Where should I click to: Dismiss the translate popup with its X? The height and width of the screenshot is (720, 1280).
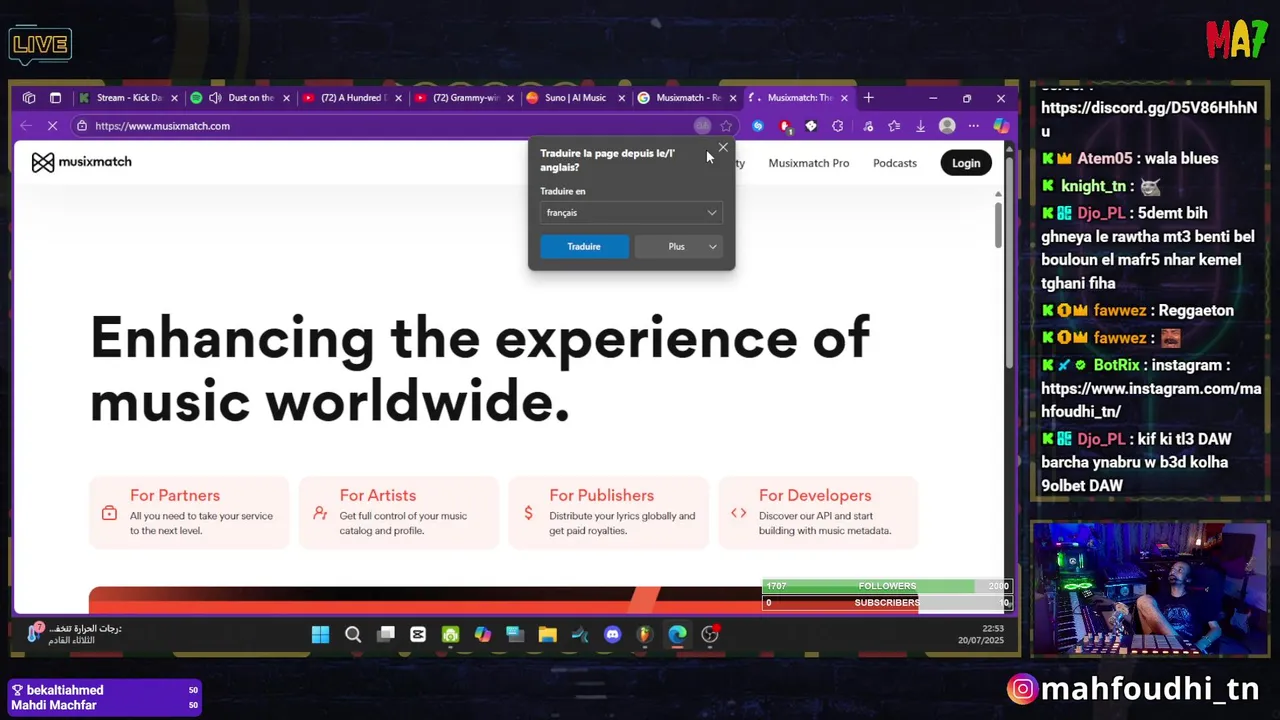click(x=723, y=148)
